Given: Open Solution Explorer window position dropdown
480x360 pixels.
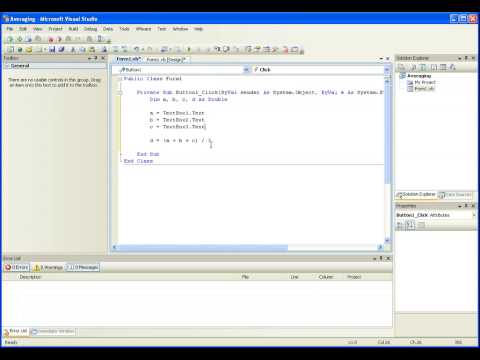Looking at the screenshot, I should pyautogui.click(x=460, y=58).
